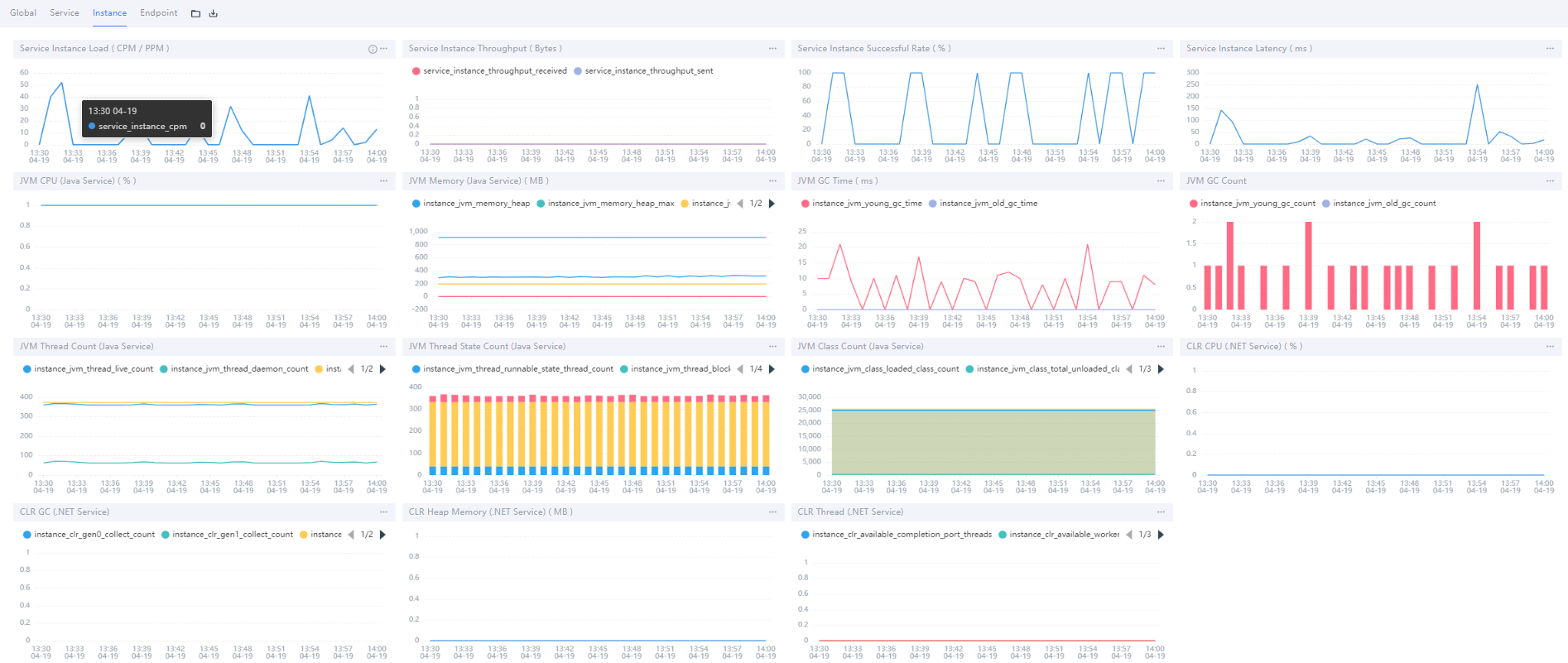Open more options on Service Instance Latency panel
This screenshot has height=663, width=1568.
[1550, 49]
